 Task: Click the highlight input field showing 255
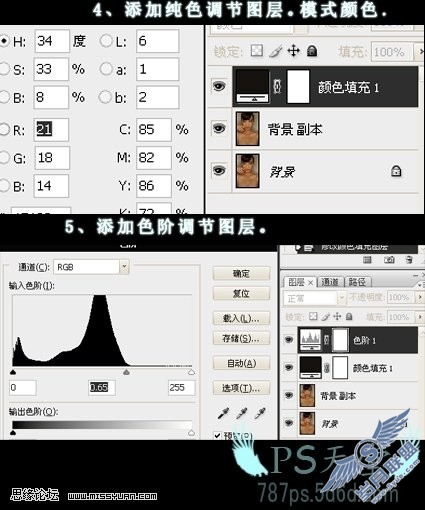point(181,387)
